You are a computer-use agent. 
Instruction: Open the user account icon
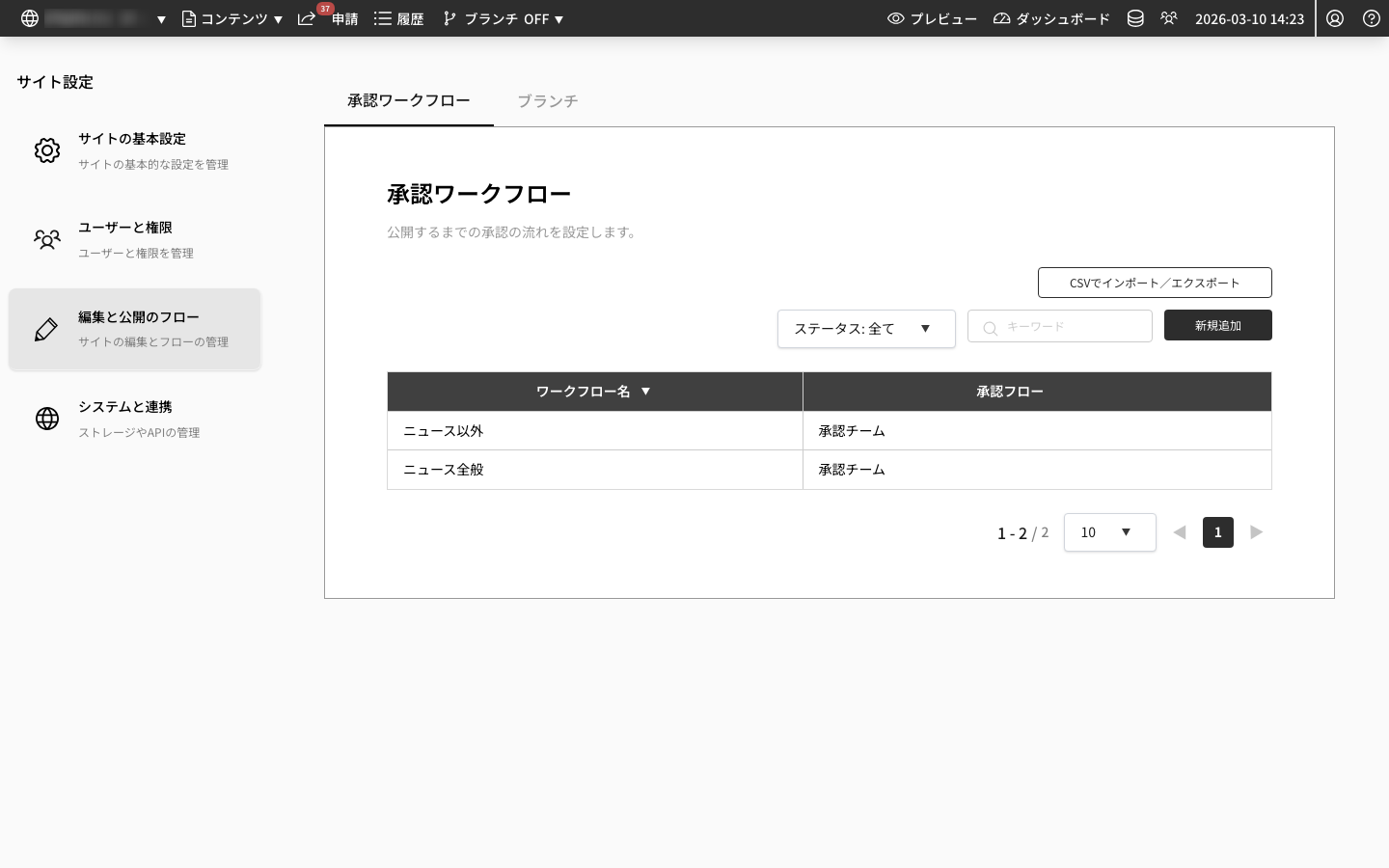tap(1335, 18)
